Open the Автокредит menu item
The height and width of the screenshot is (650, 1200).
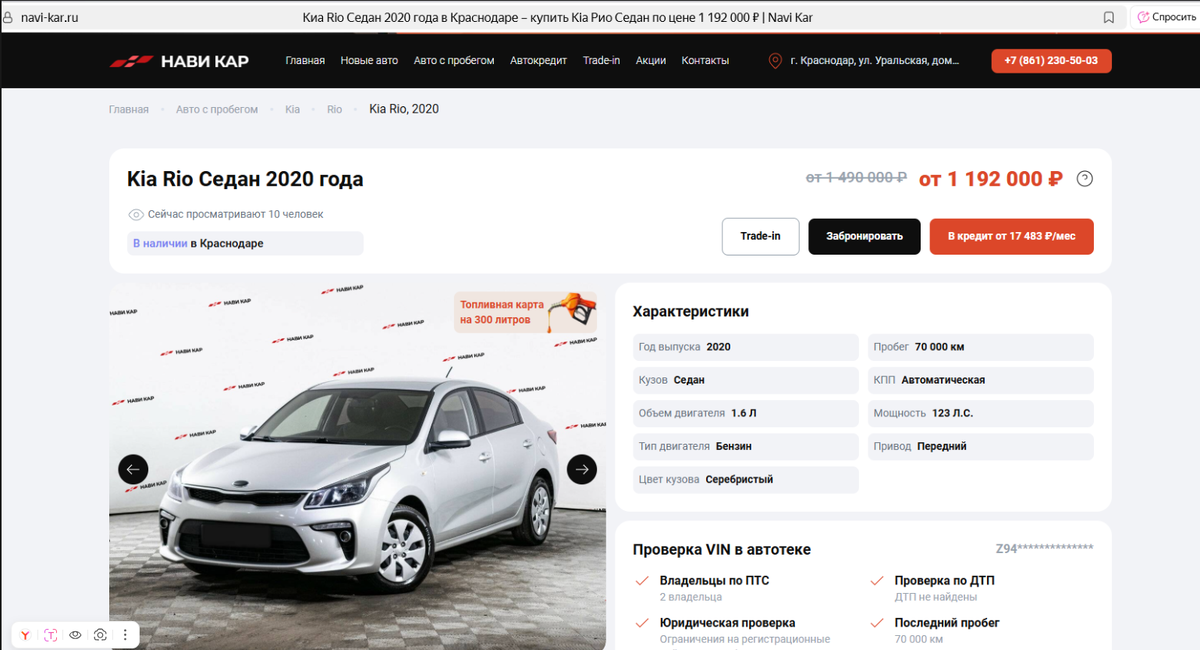click(538, 61)
